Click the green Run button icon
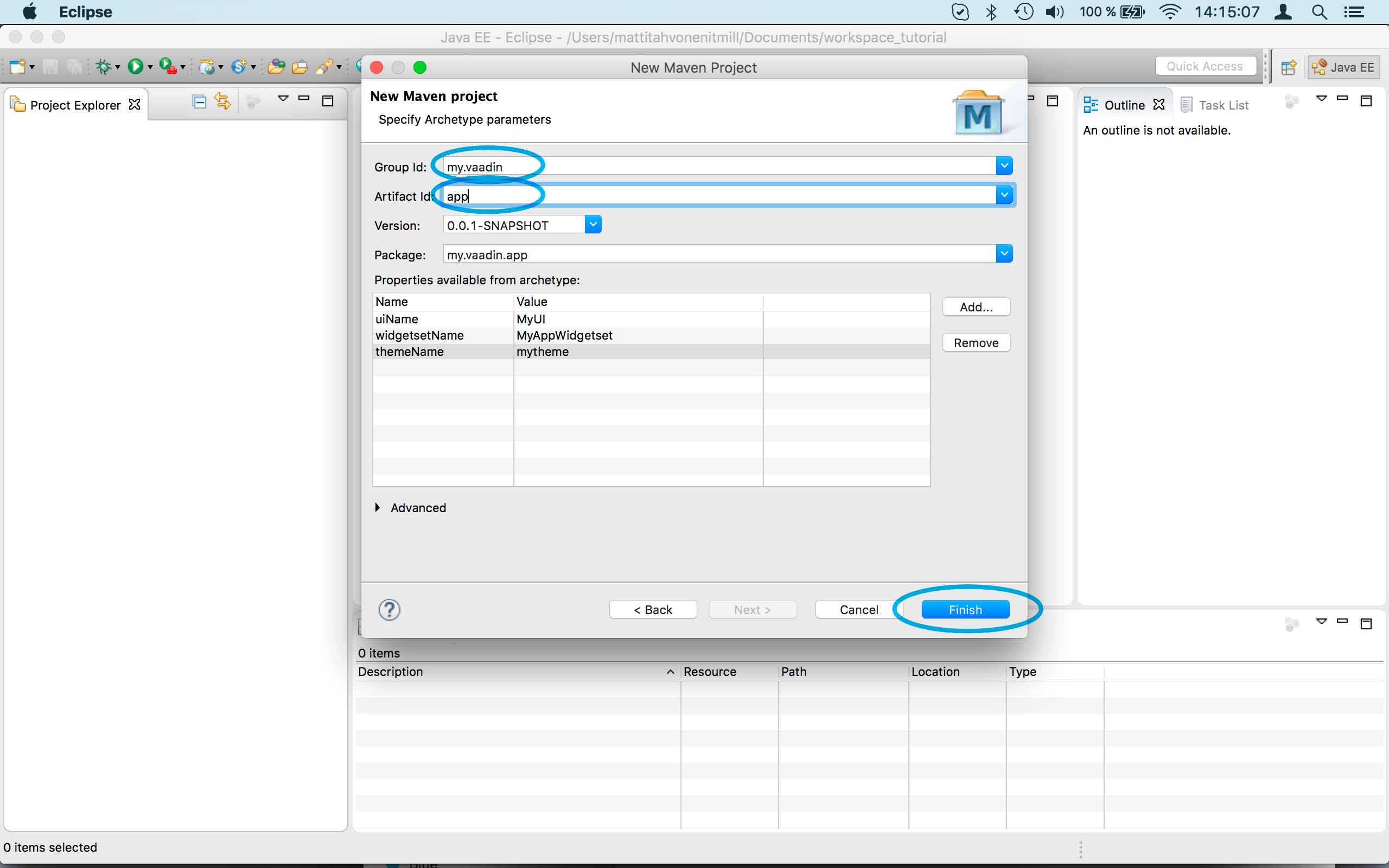Viewport: 1389px width, 868px height. pos(136,67)
